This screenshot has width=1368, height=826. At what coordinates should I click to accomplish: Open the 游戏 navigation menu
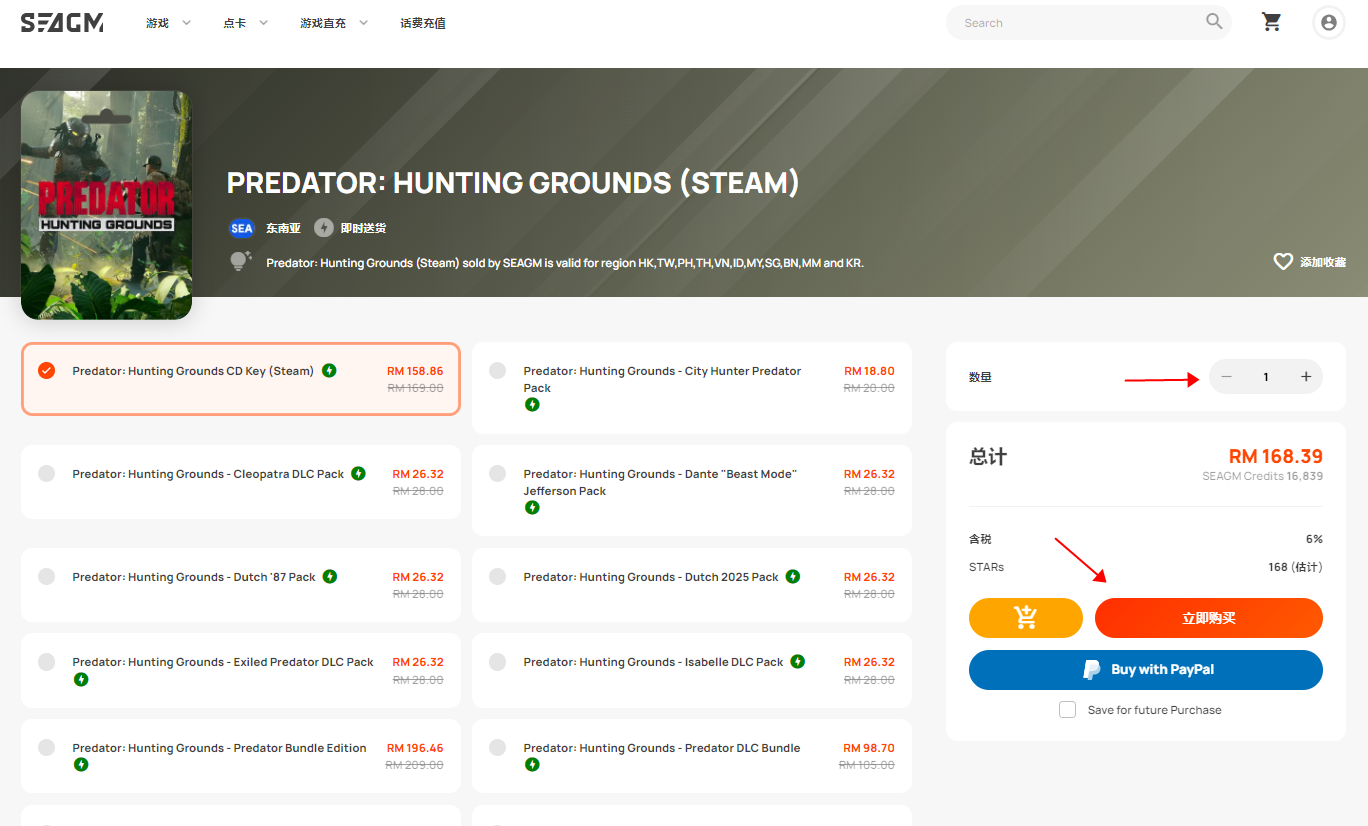[157, 23]
